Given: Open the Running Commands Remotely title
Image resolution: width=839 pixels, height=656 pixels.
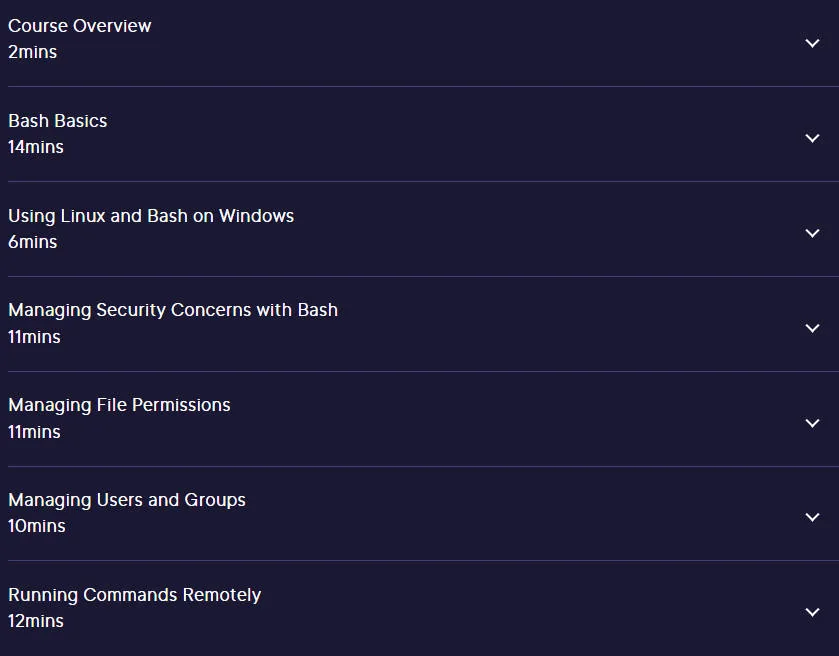Looking at the screenshot, I should (134, 595).
